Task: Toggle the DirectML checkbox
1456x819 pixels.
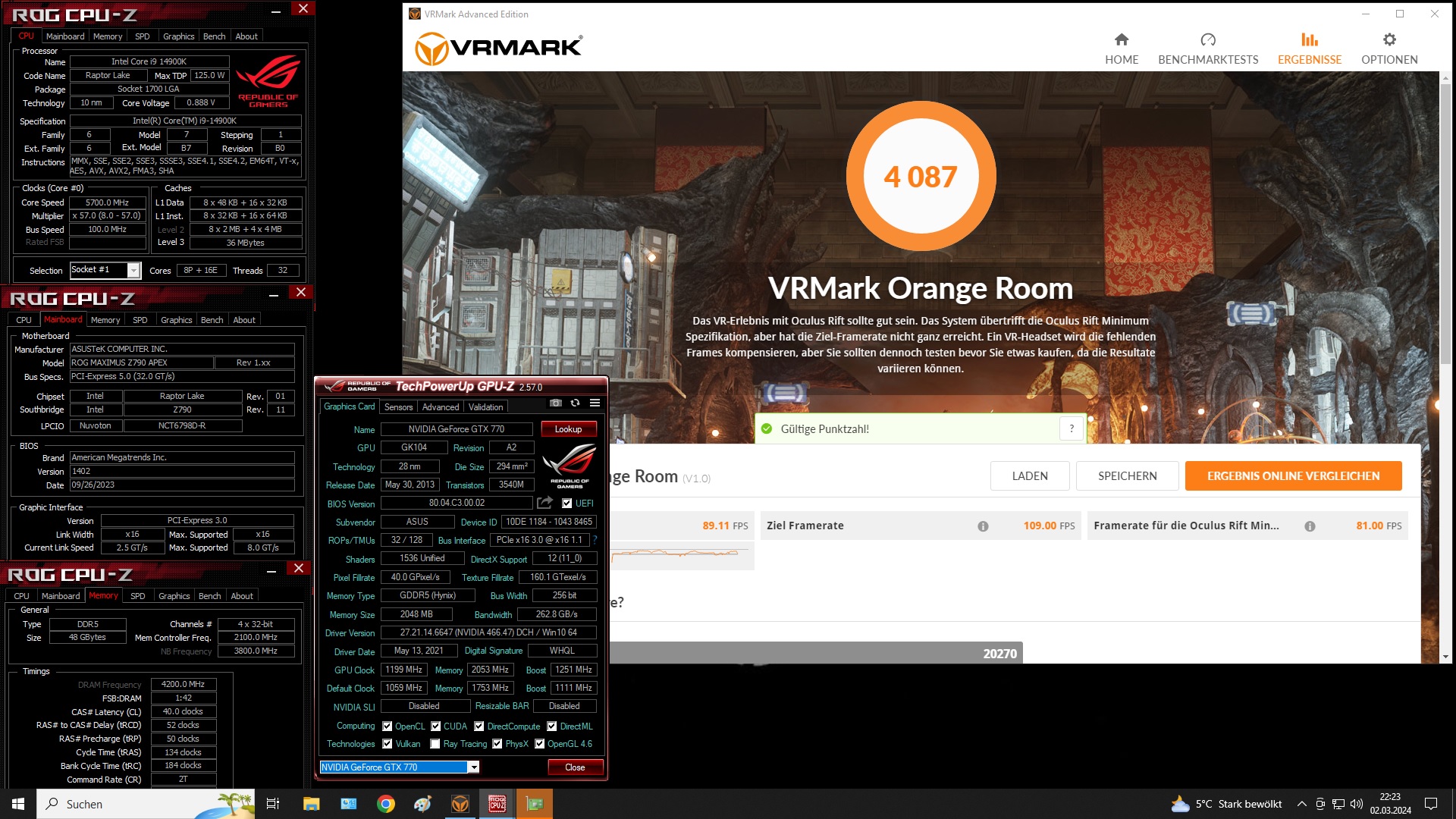Action: (x=551, y=726)
